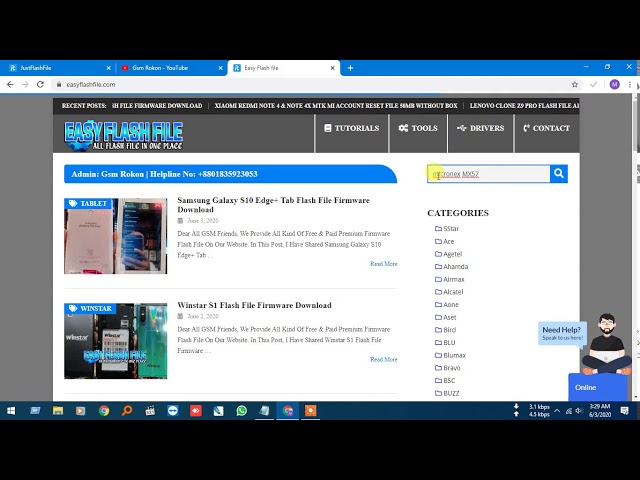
Task: Close the JustFlashFile tab
Action: pyautogui.click(x=109, y=68)
